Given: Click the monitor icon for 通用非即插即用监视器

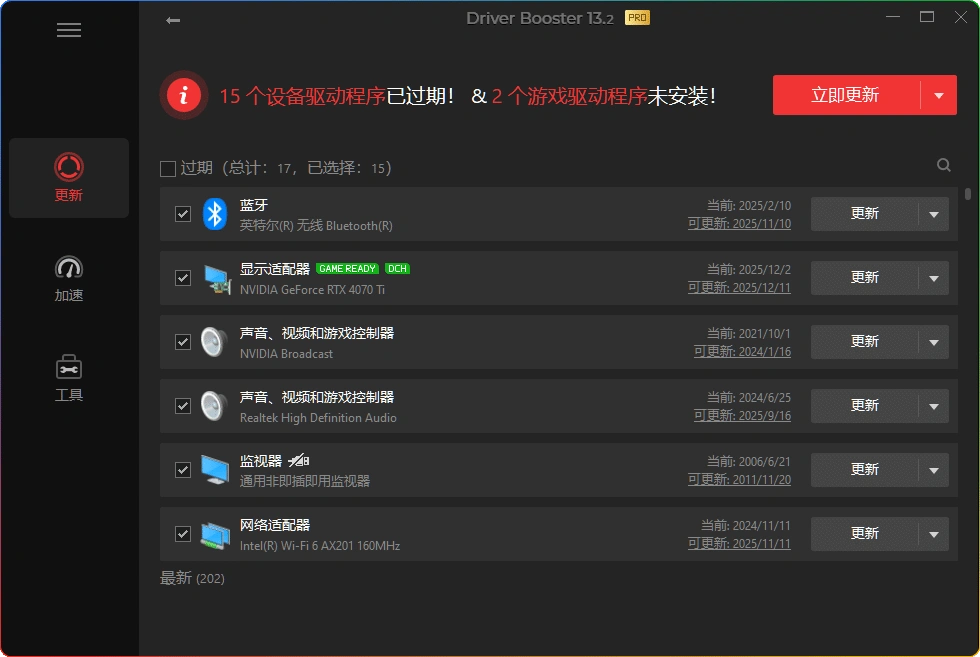Looking at the screenshot, I should tap(214, 469).
